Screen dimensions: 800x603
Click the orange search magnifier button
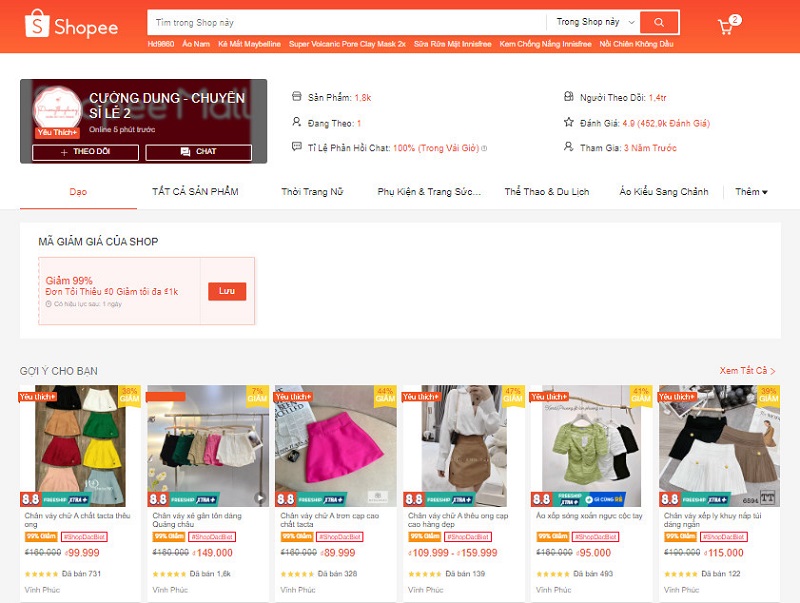tap(658, 22)
